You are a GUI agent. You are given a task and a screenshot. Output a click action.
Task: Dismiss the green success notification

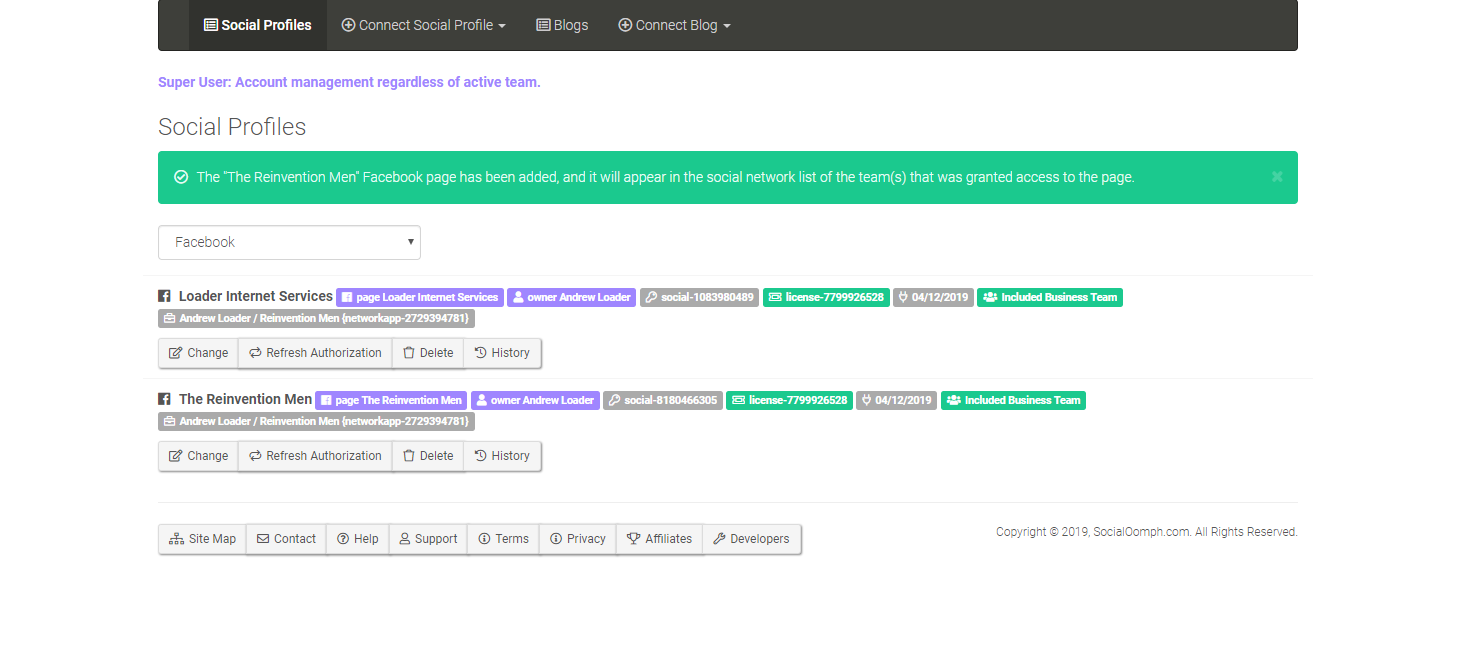(x=1277, y=176)
